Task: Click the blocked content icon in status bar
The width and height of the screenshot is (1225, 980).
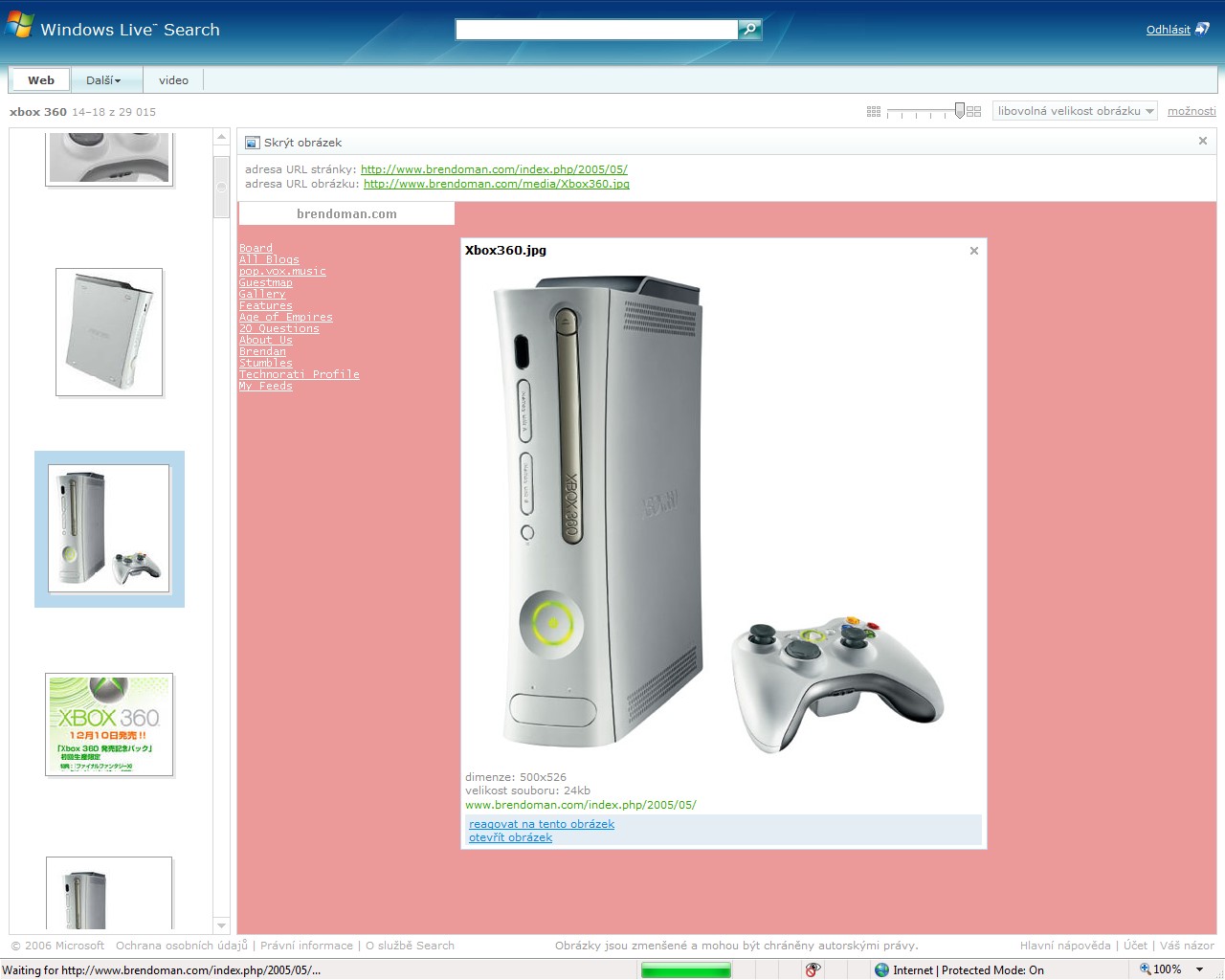Action: [x=813, y=969]
